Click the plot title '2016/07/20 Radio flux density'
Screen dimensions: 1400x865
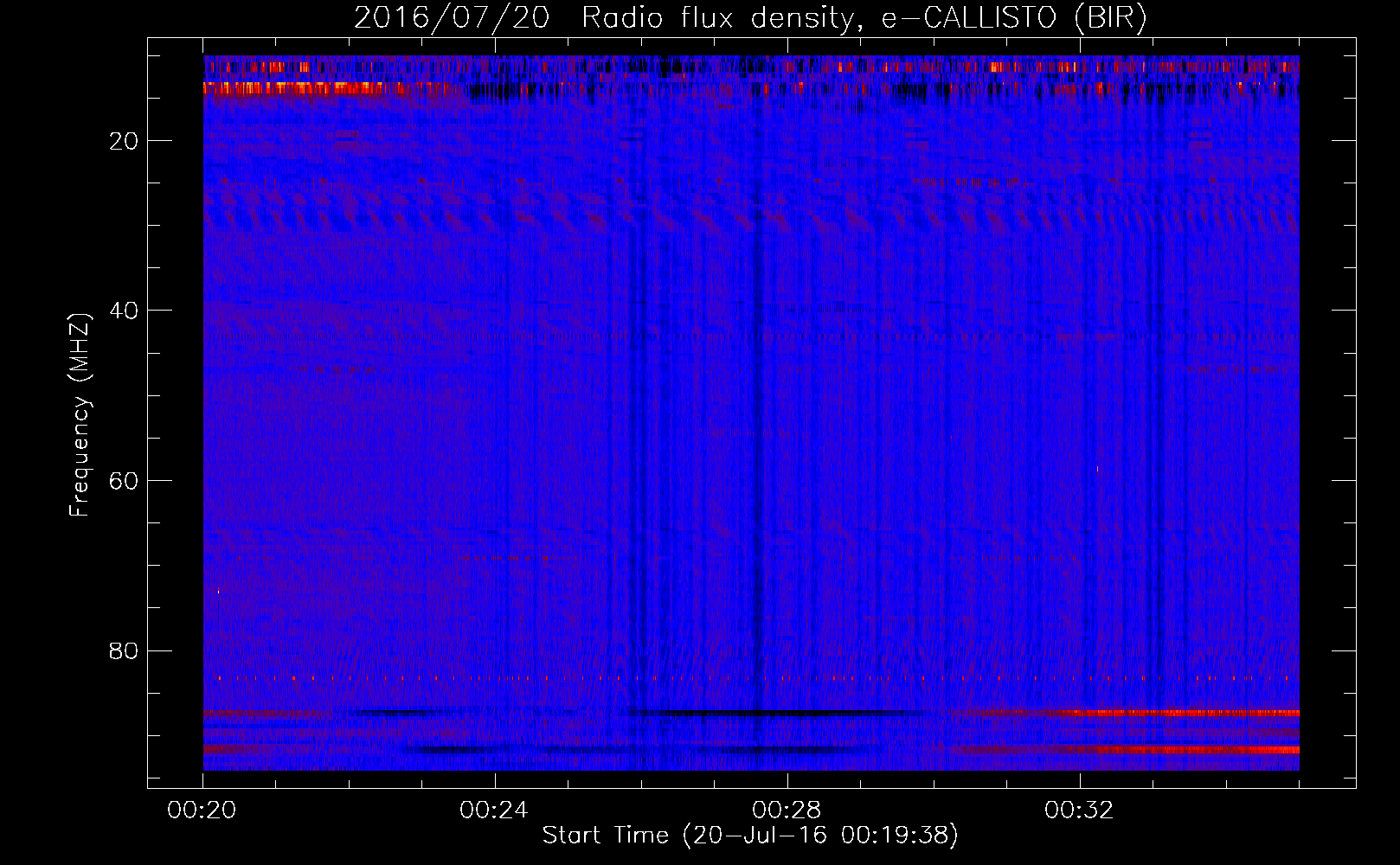[750, 18]
